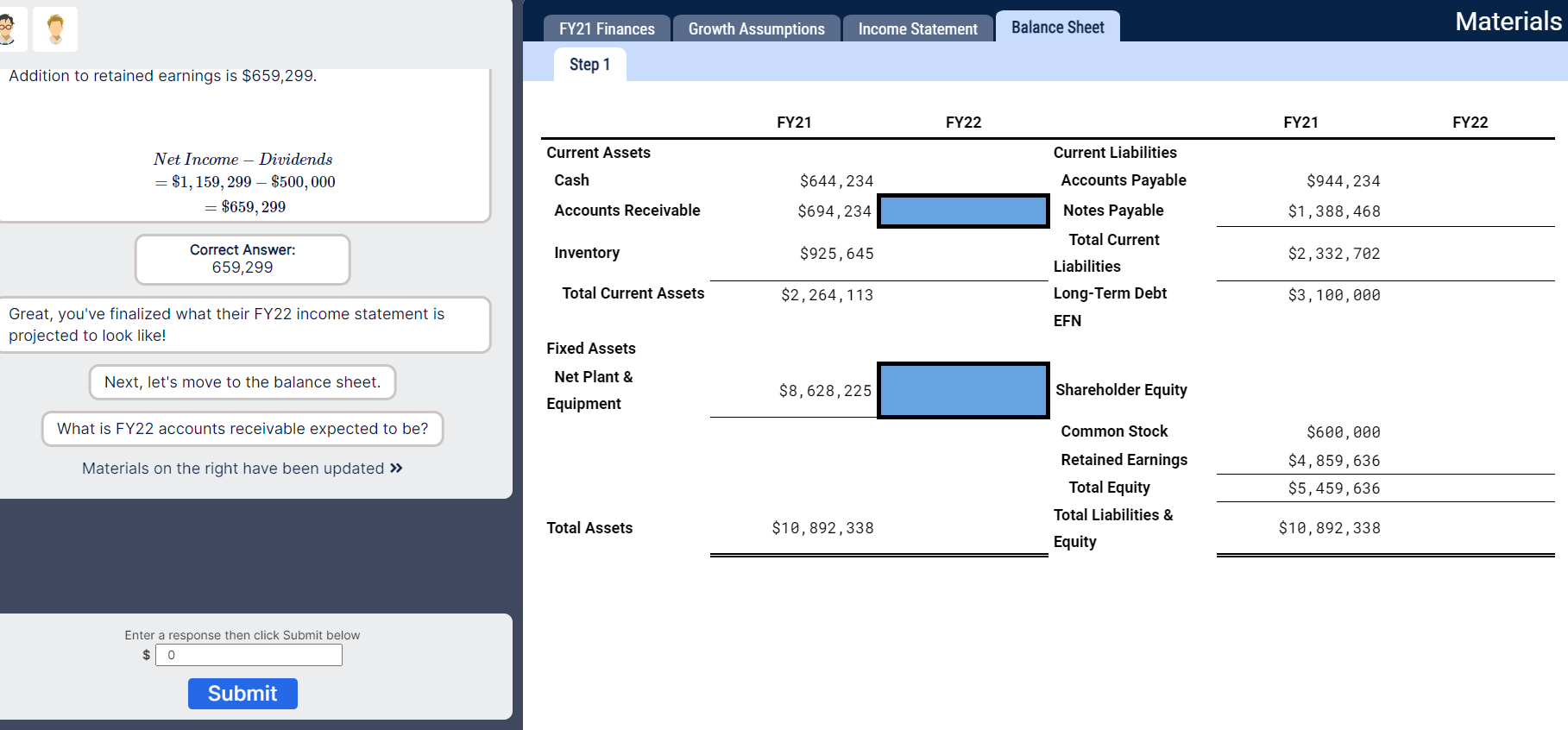The width and height of the screenshot is (1568, 730).
Task: Click the 'finalized FY22 income statement' message
Action: click(x=245, y=324)
